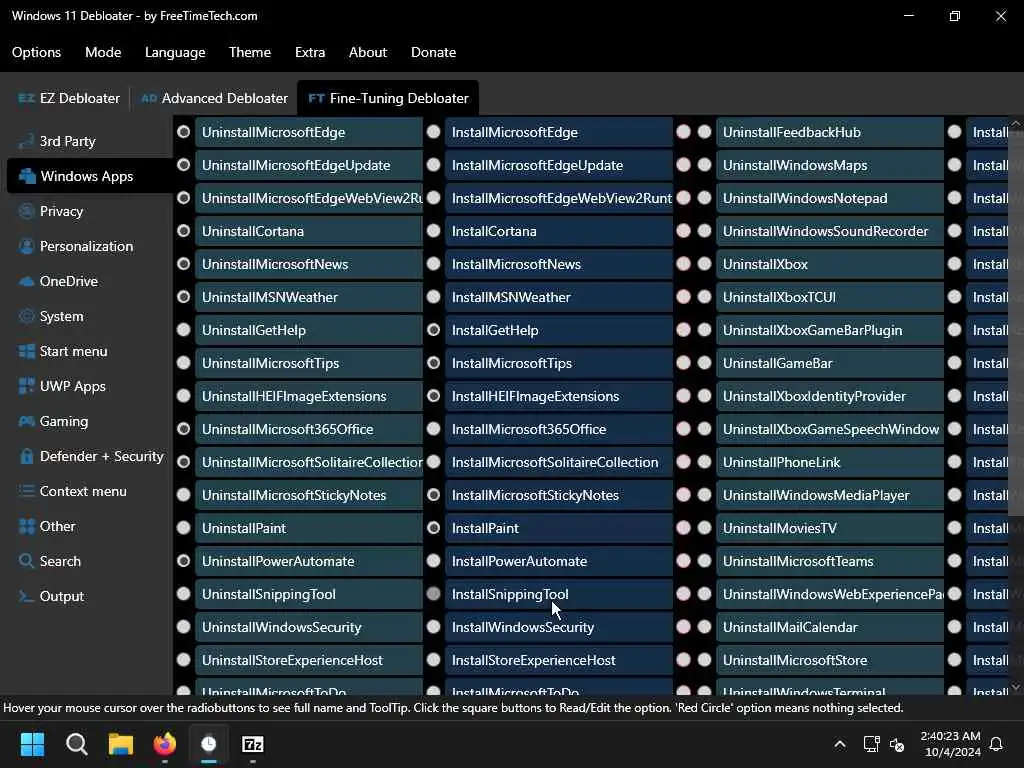Select the UninstallXbox radio button
The width and height of the screenshot is (1024, 768).
(x=705, y=264)
